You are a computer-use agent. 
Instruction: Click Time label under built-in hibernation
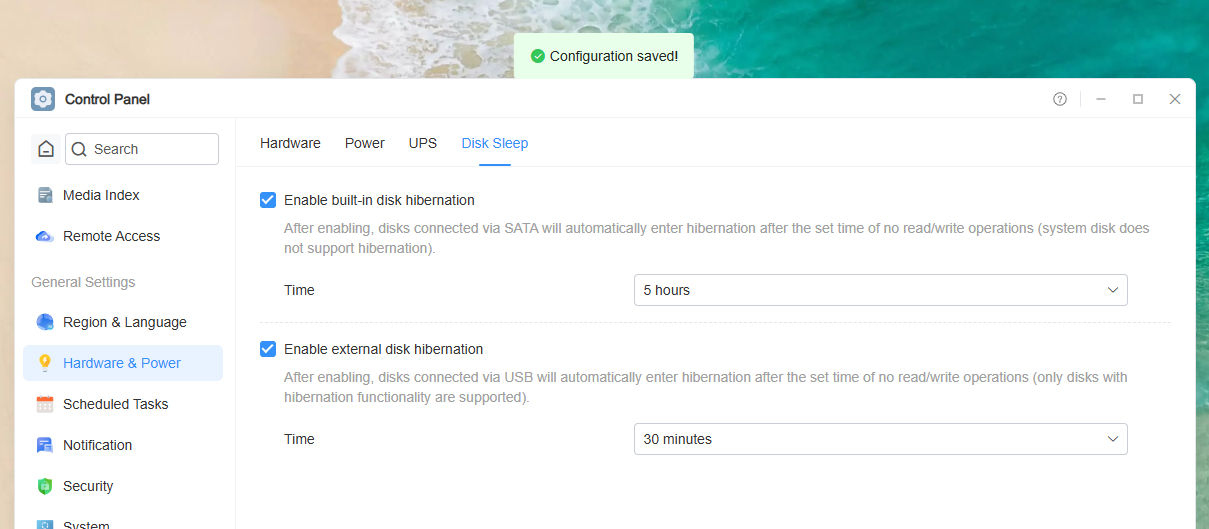[299, 290]
